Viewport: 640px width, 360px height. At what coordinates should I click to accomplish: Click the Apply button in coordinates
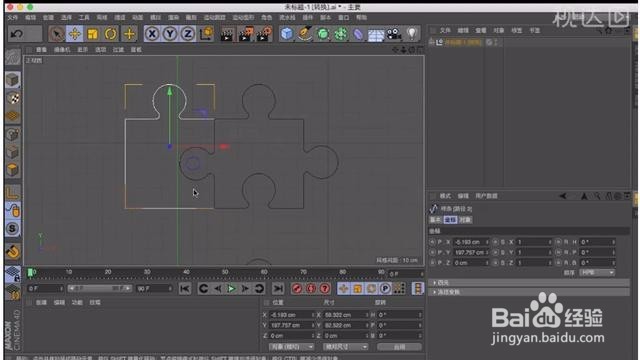[400, 347]
